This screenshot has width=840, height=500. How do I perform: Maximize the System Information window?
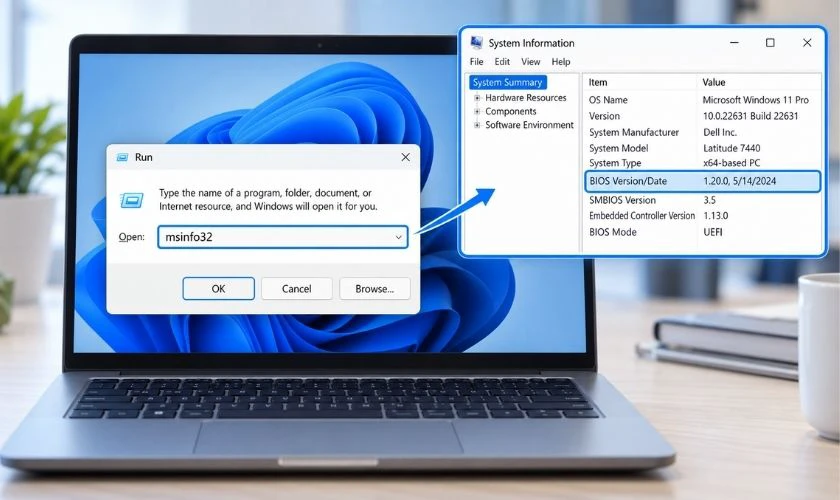(x=770, y=42)
